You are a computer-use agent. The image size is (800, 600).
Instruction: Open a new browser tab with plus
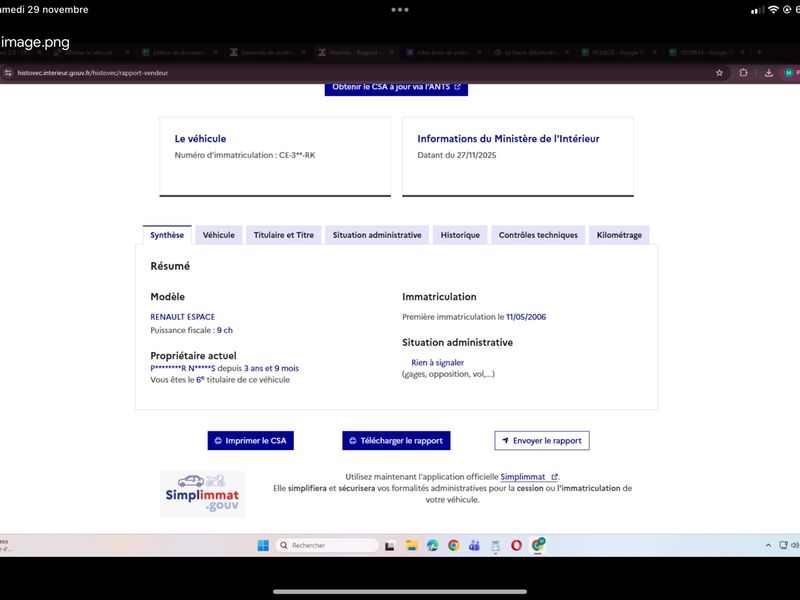pos(759,52)
